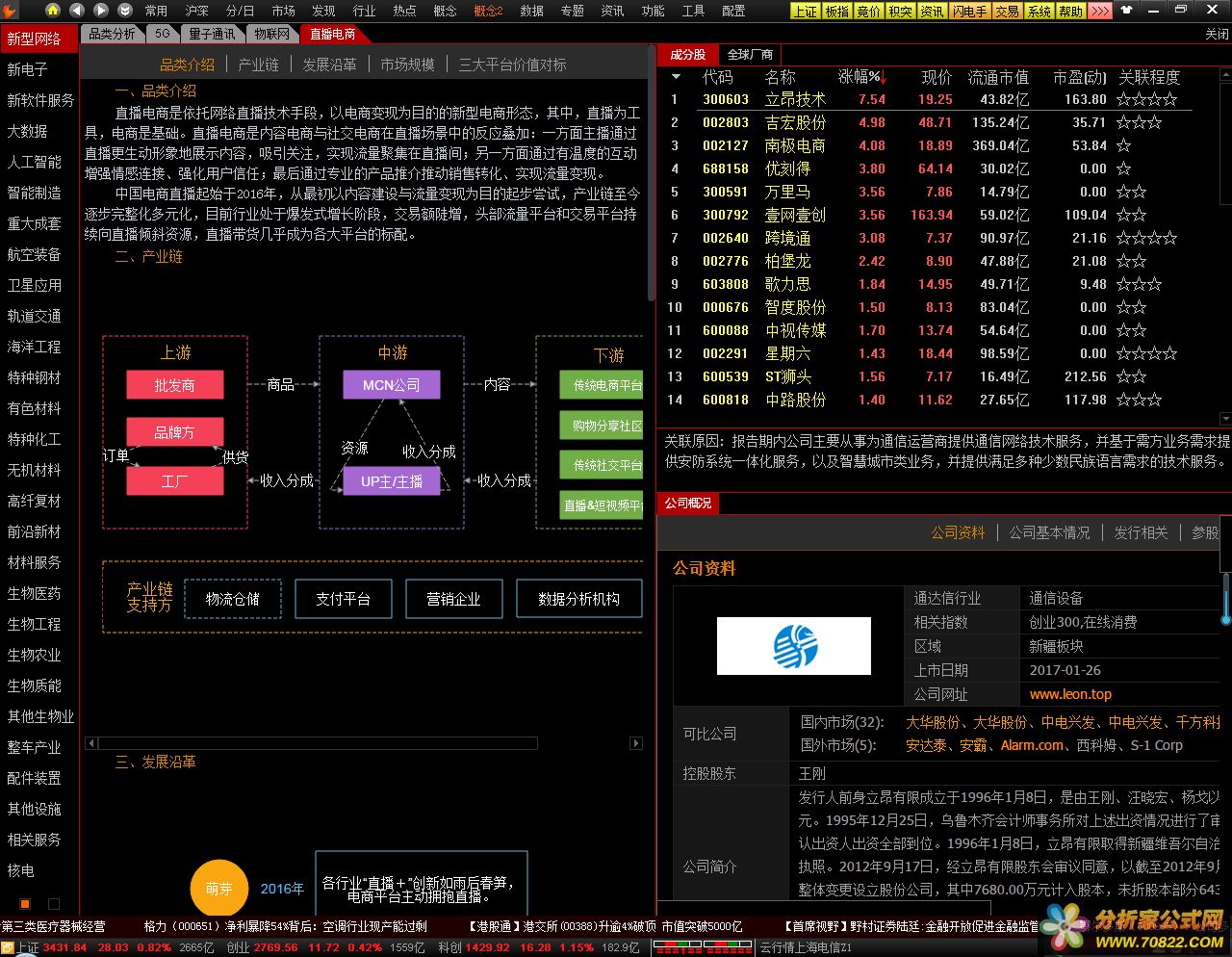The height and width of the screenshot is (957, 1232).
Task: Jump to 发展沿革 section
Action: (x=329, y=65)
